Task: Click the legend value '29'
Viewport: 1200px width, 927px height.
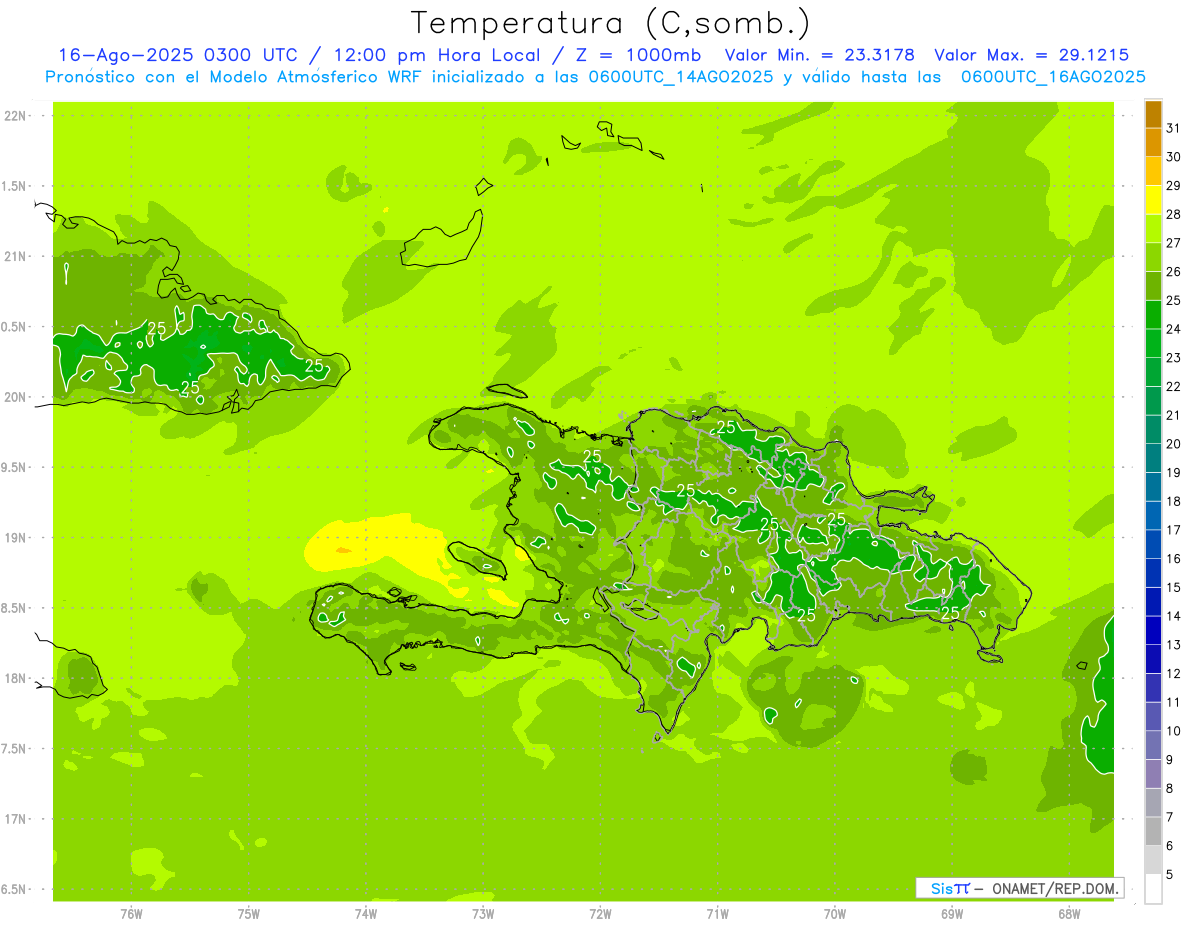Action: pos(1174,185)
